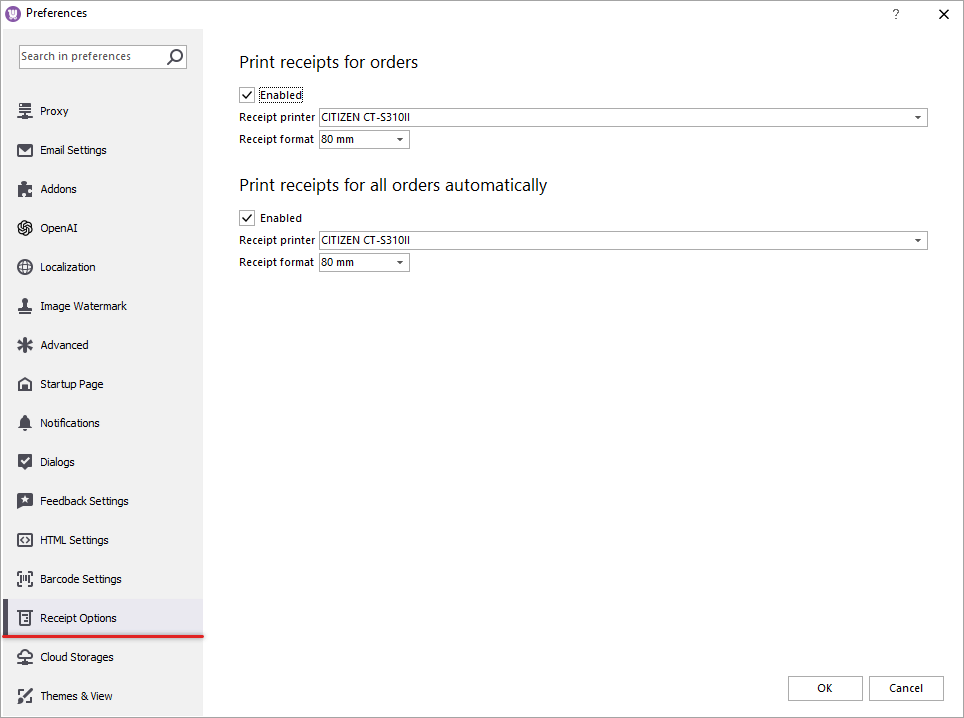
Task: Click the Proxy server icon in sidebar
Action: click(25, 111)
